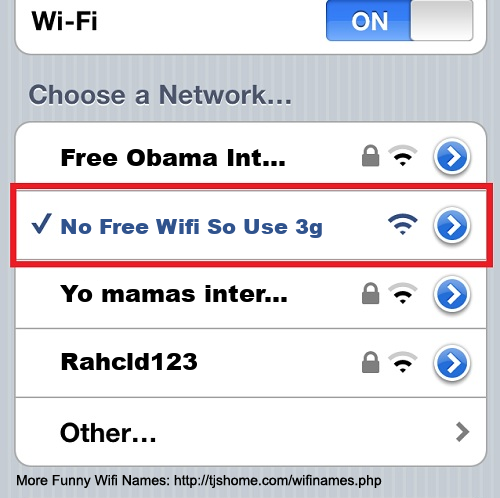Viewport: 500px width, 498px height.
Task: Tap lock icon beside Rahcld123
Action: (371, 362)
